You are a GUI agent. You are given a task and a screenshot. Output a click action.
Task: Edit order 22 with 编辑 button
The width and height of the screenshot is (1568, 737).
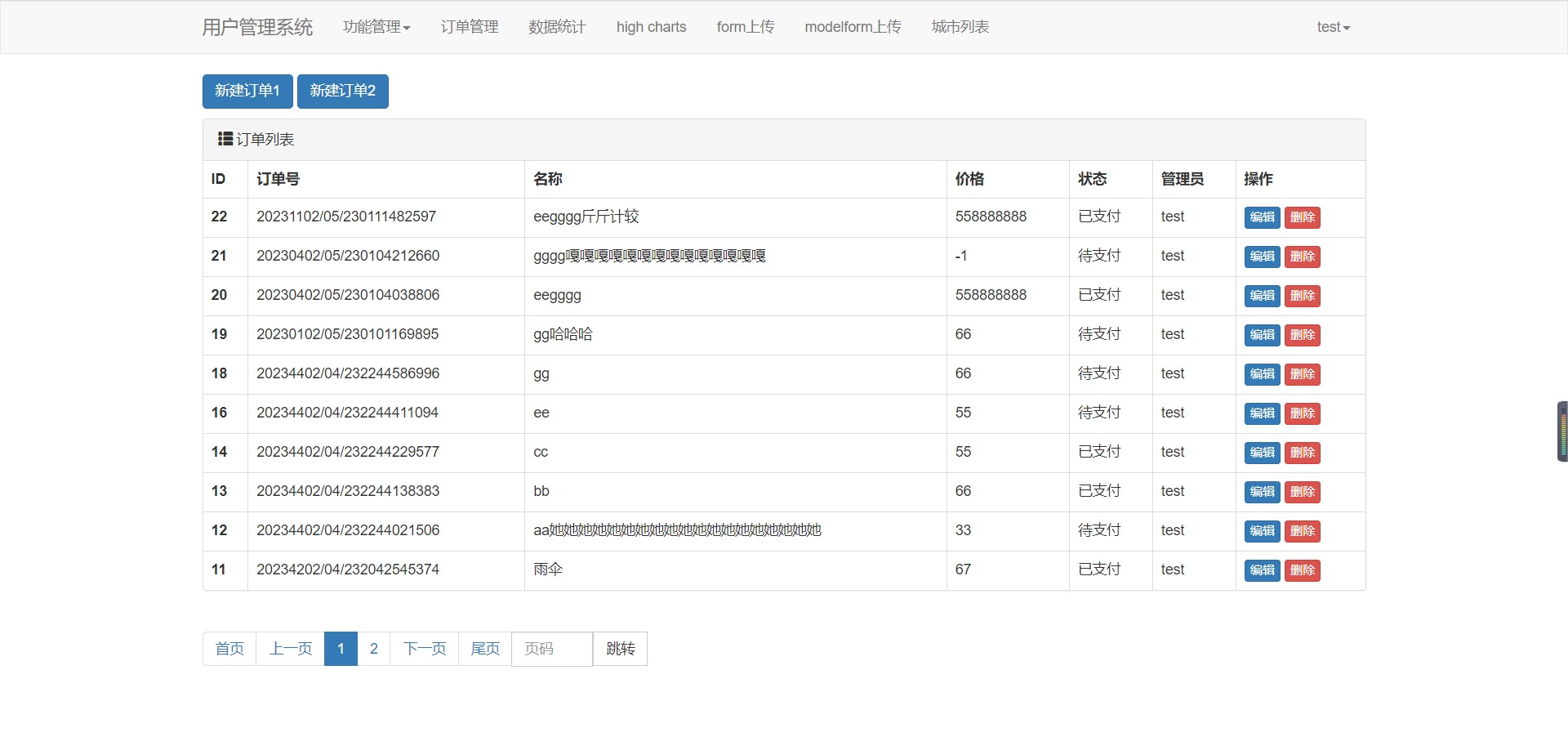pos(1261,217)
